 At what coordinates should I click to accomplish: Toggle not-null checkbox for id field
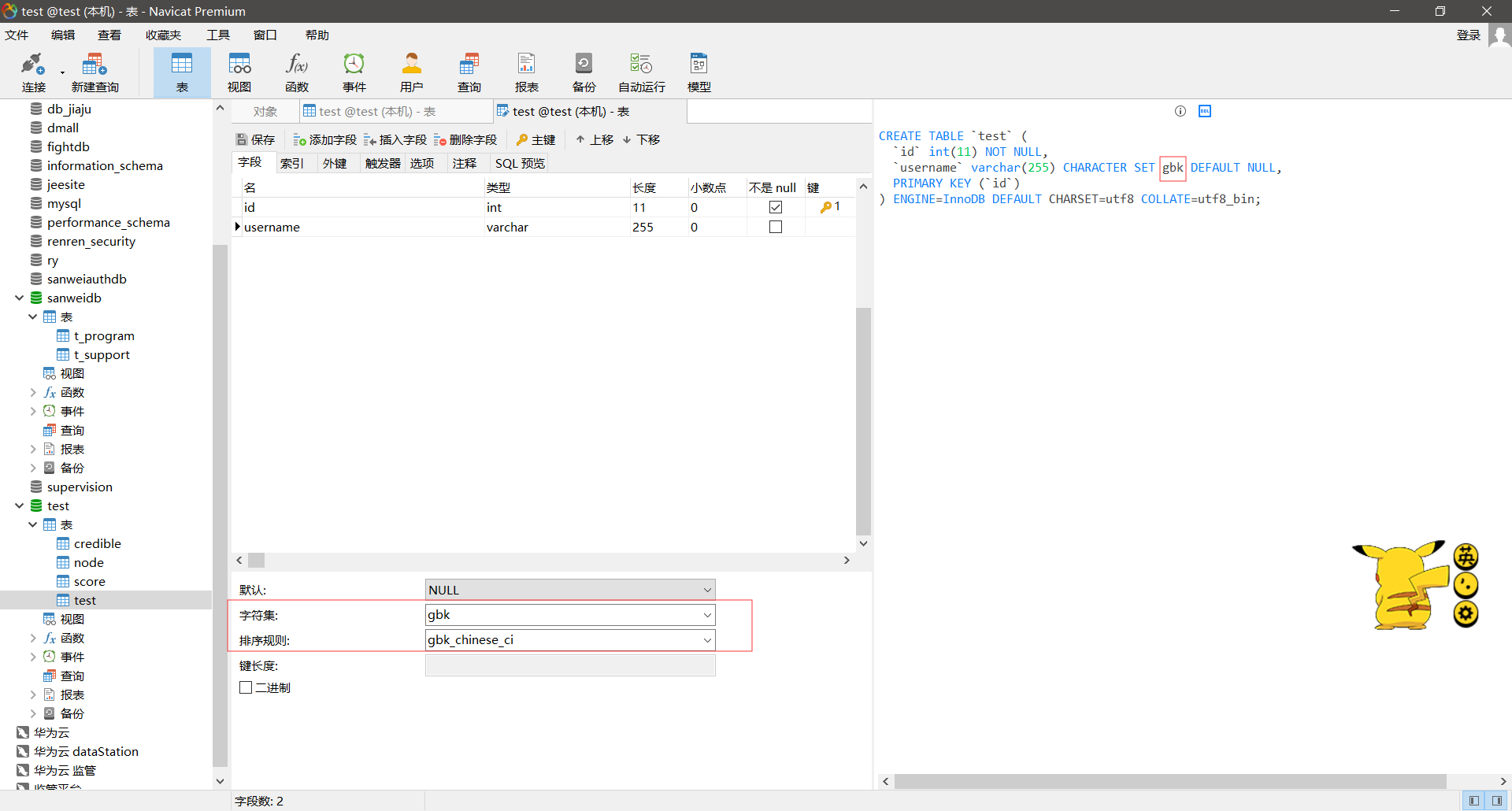776,207
